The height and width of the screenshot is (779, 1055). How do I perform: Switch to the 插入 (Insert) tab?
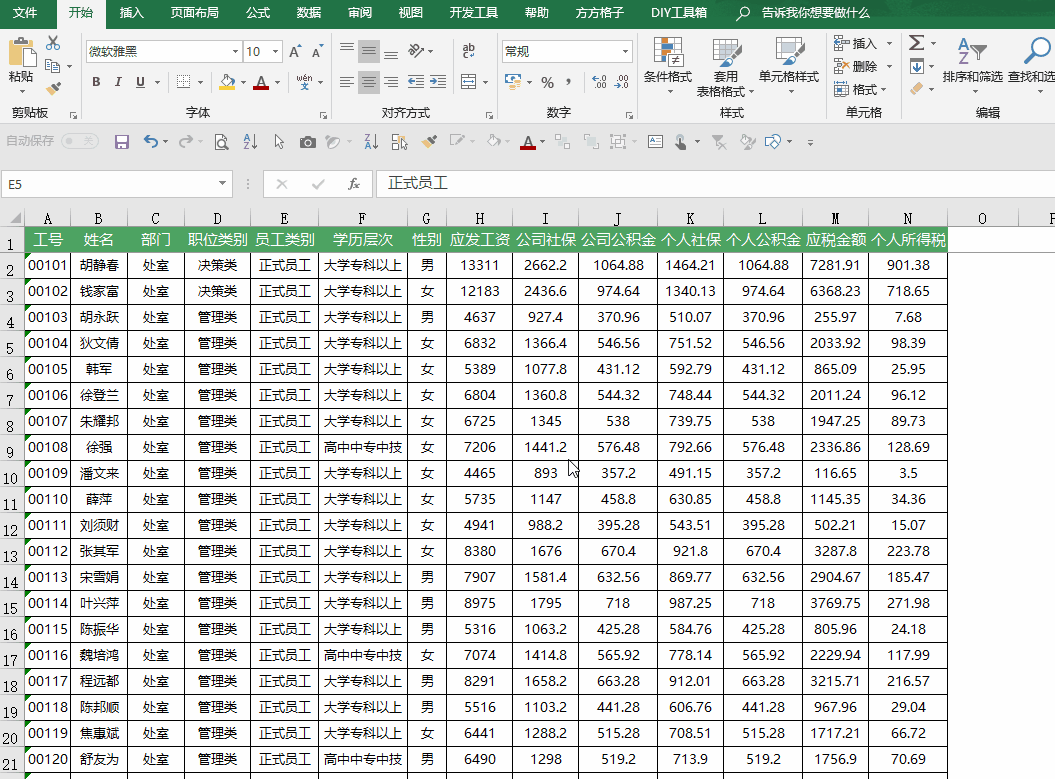point(131,13)
